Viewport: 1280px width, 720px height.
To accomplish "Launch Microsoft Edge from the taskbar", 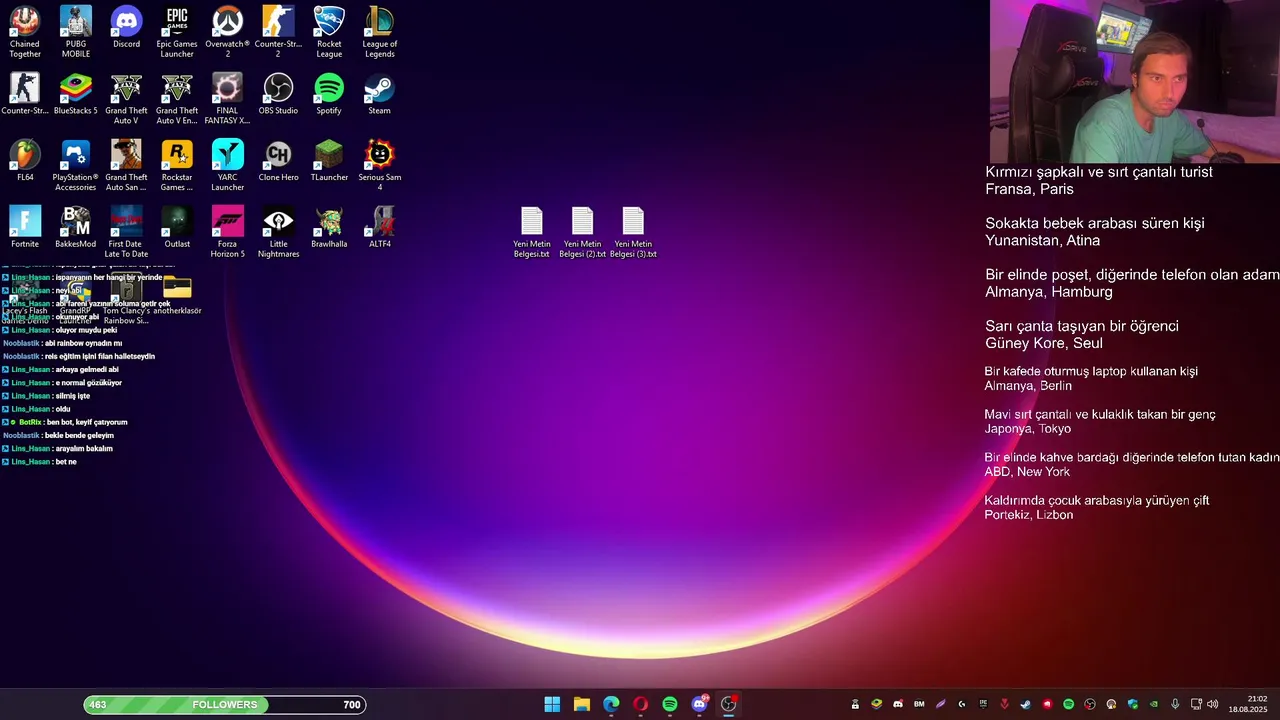I will pos(611,704).
